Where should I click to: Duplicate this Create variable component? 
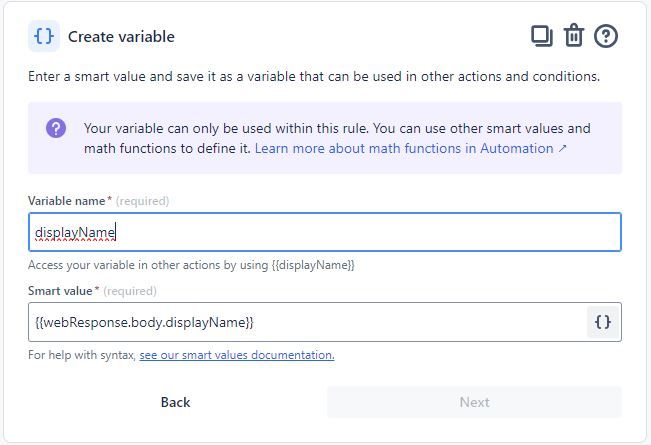pos(541,36)
